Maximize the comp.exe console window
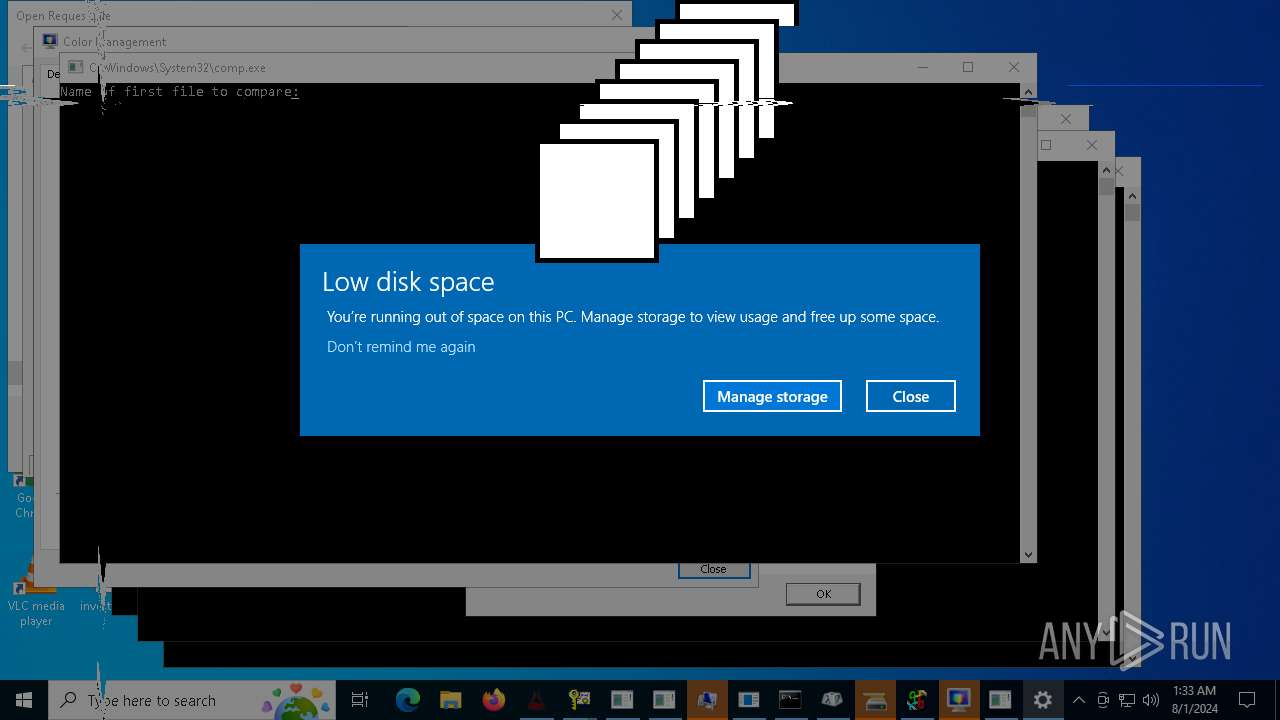The height and width of the screenshot is (720, 1280). click(x=968, y=67)
